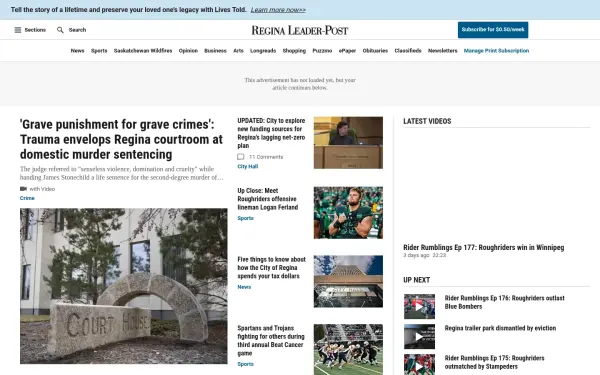The width and height of the screenshot is (600, 375).
Task: Click Manage Print Subscription link
Action: click(x=496, y=51)
